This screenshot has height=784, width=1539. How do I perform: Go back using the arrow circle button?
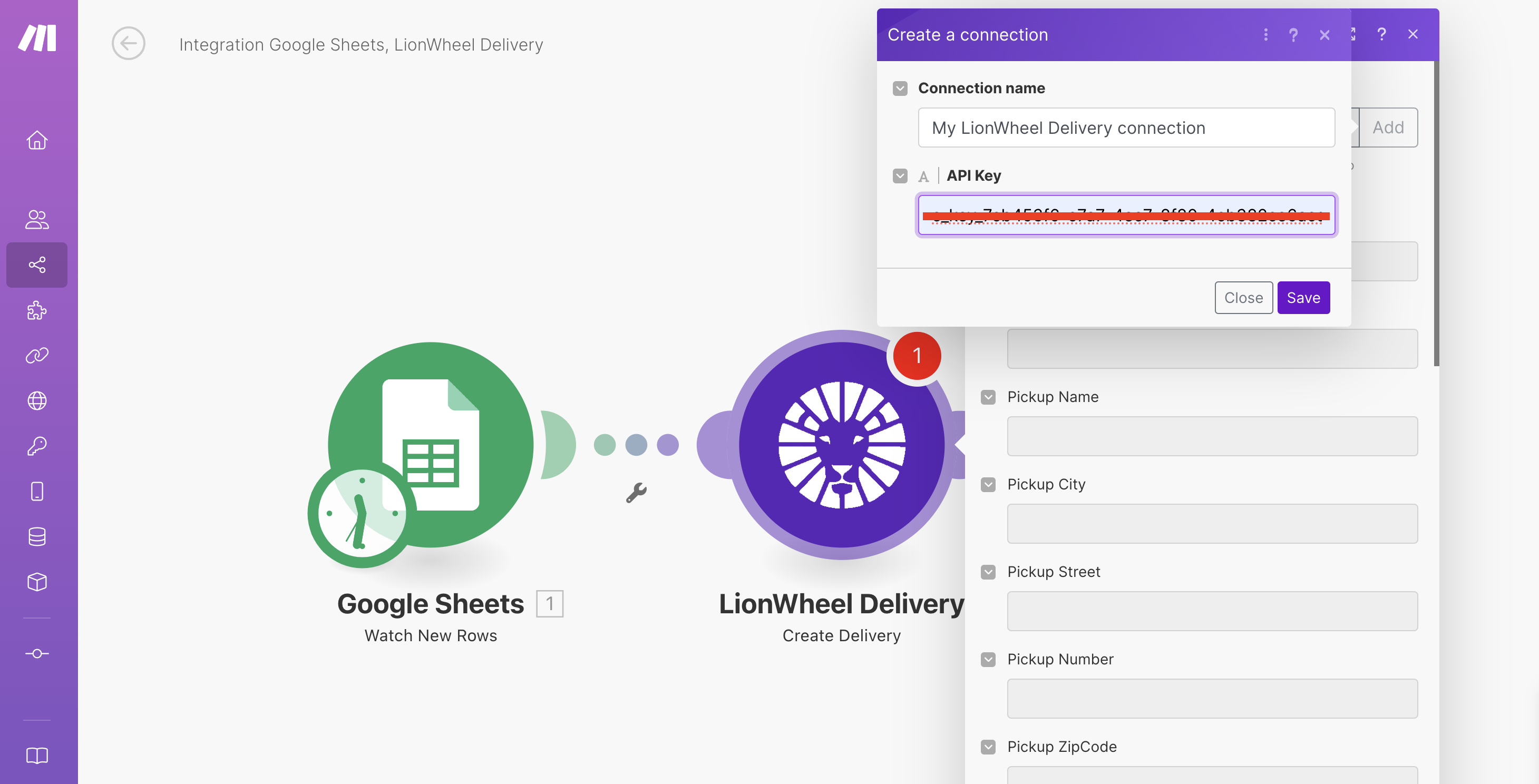129,44
